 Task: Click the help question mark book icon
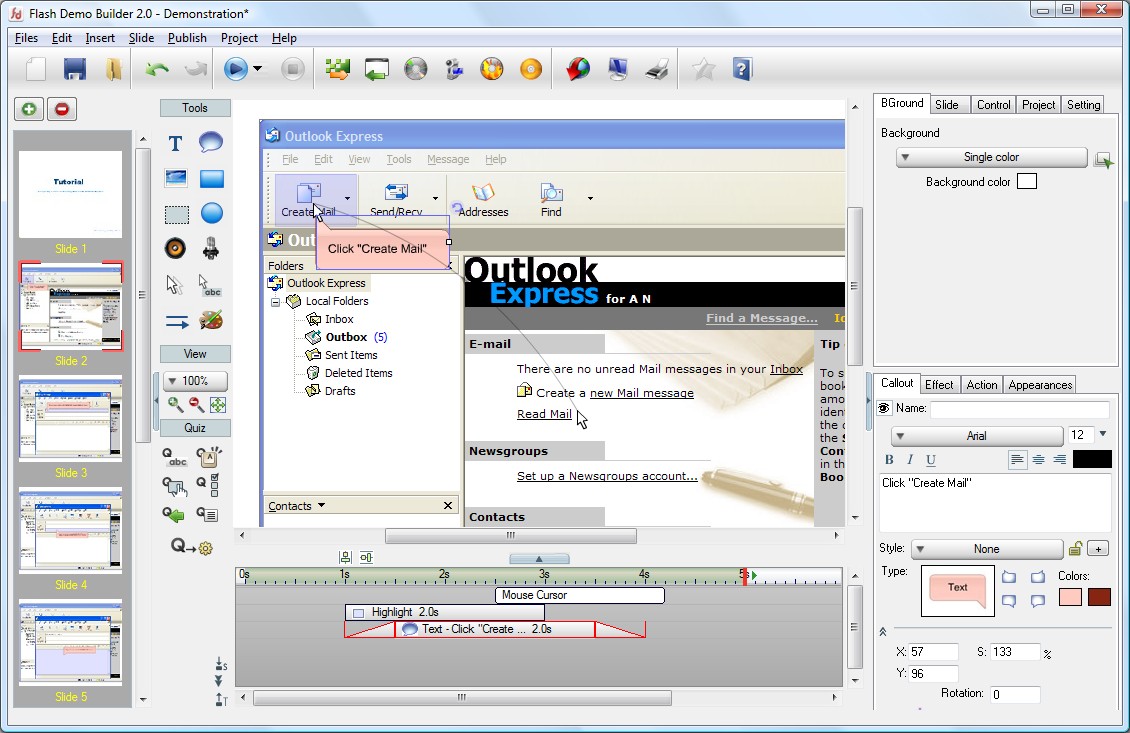click(x=742, y=69)
